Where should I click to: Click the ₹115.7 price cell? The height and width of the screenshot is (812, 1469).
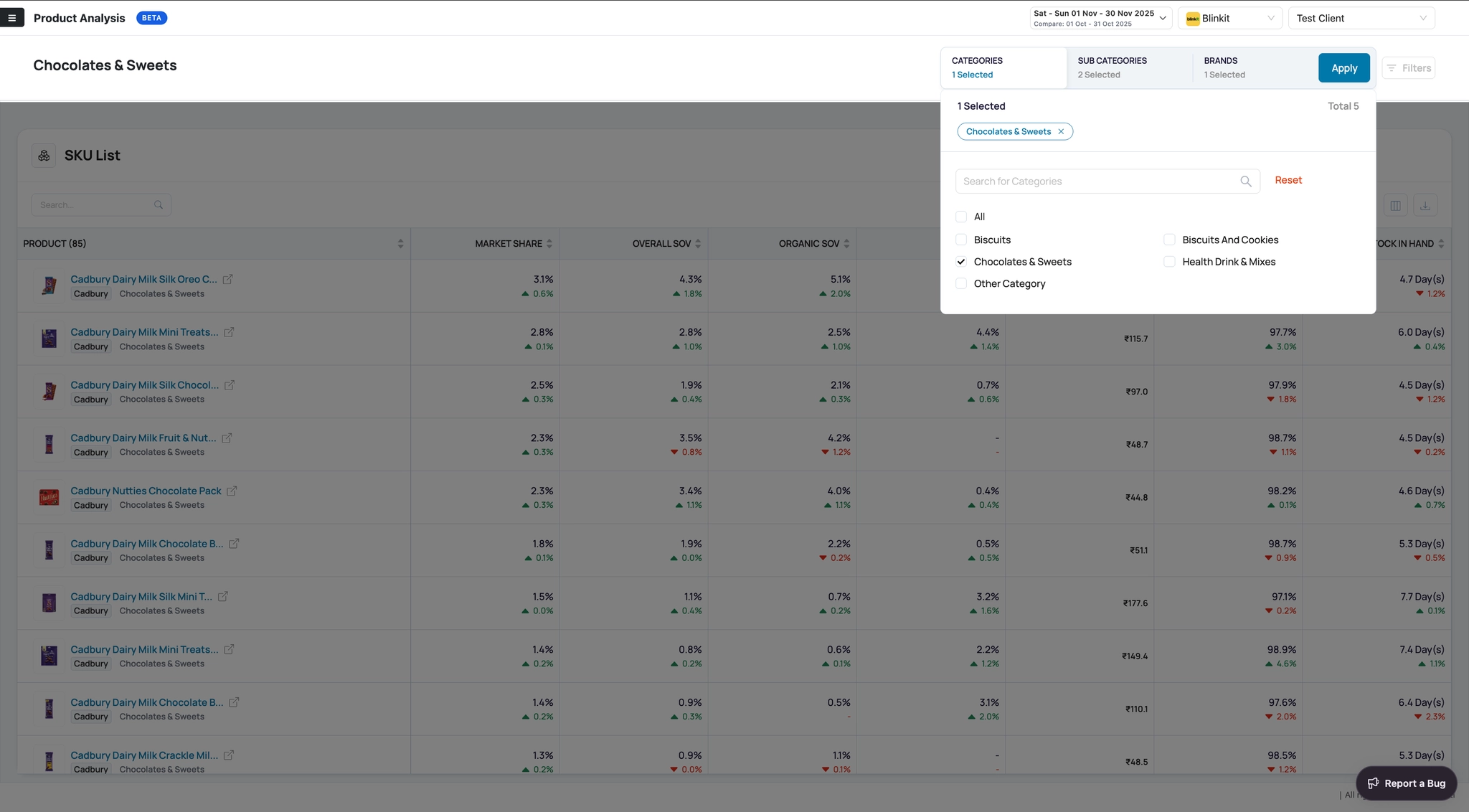(1135, 339)
